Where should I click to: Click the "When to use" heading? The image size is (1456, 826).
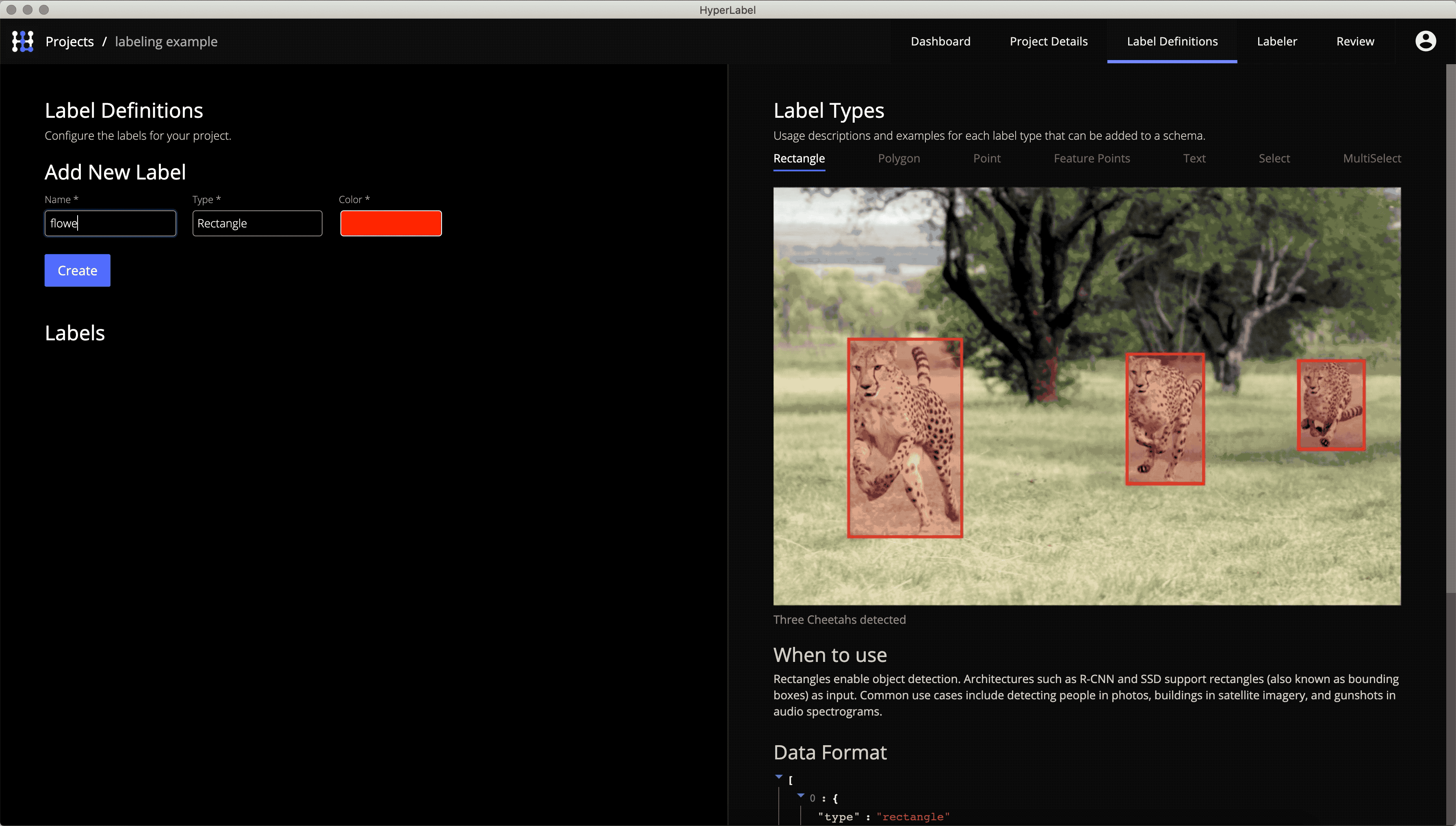tap(830, 655)
